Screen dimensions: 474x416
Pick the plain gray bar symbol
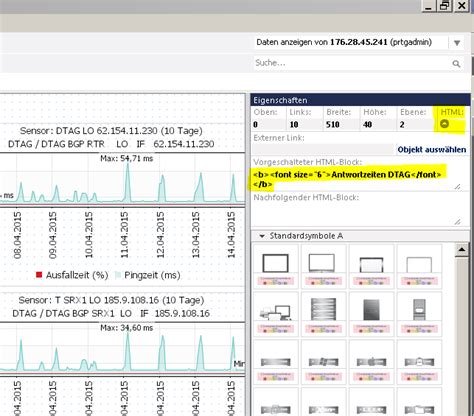pos(275,362)
